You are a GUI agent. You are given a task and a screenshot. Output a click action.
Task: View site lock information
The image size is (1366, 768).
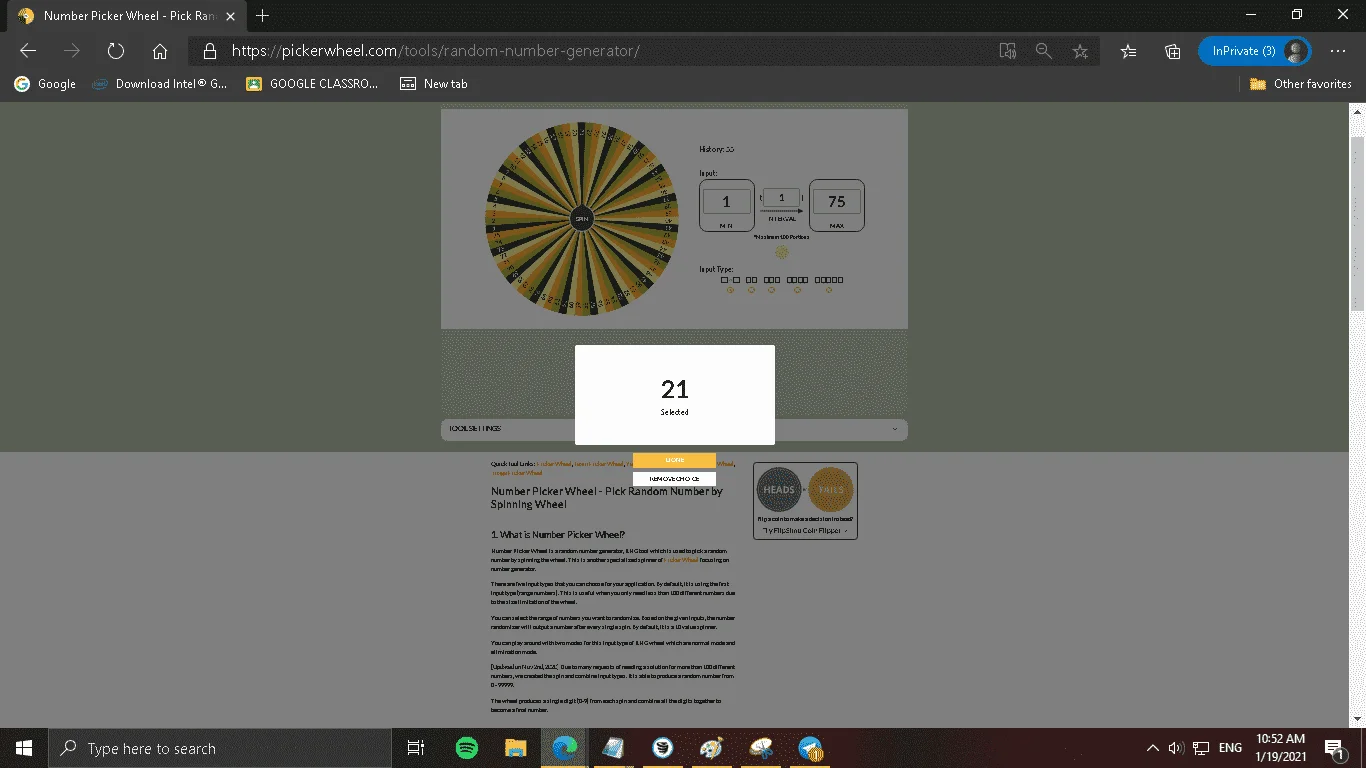click(209, 51)
